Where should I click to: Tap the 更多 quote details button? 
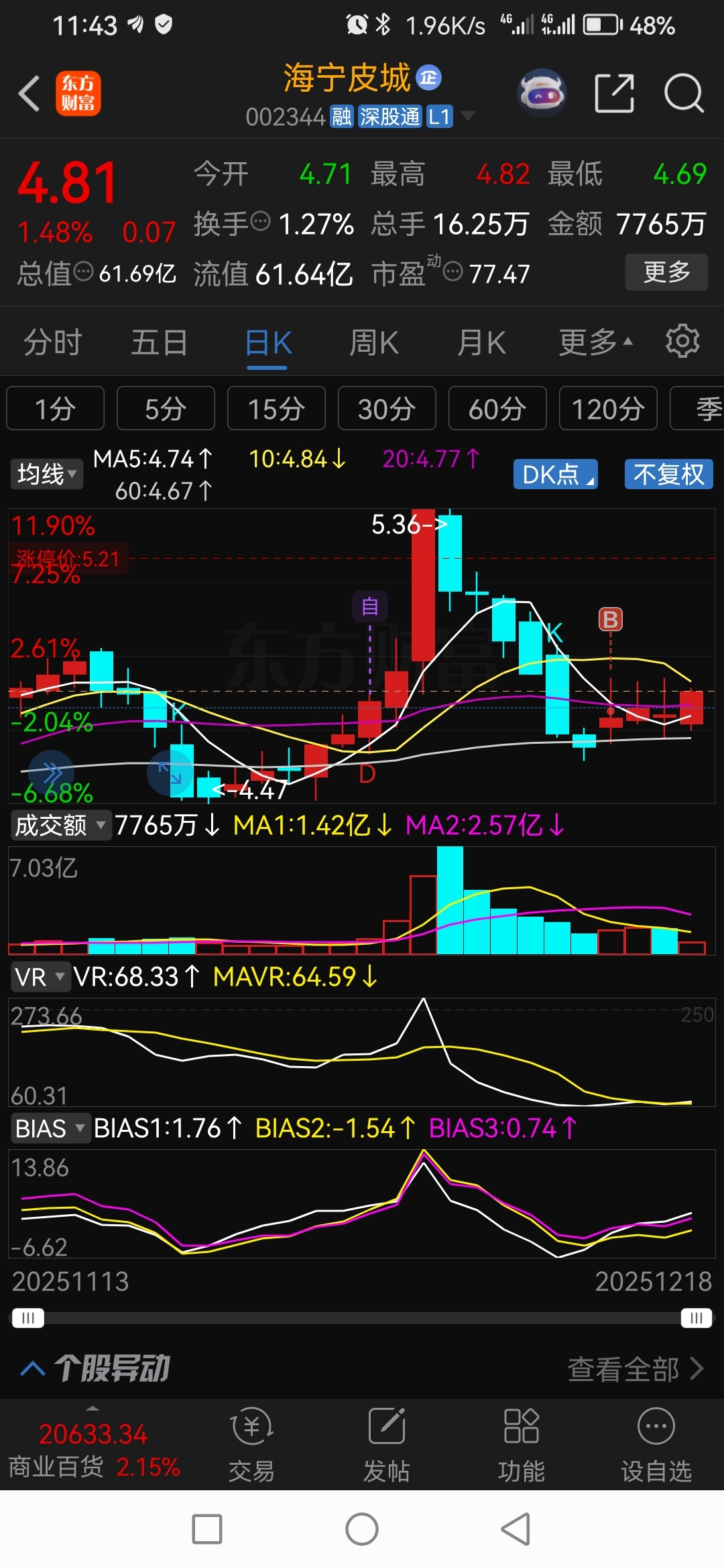666,272
